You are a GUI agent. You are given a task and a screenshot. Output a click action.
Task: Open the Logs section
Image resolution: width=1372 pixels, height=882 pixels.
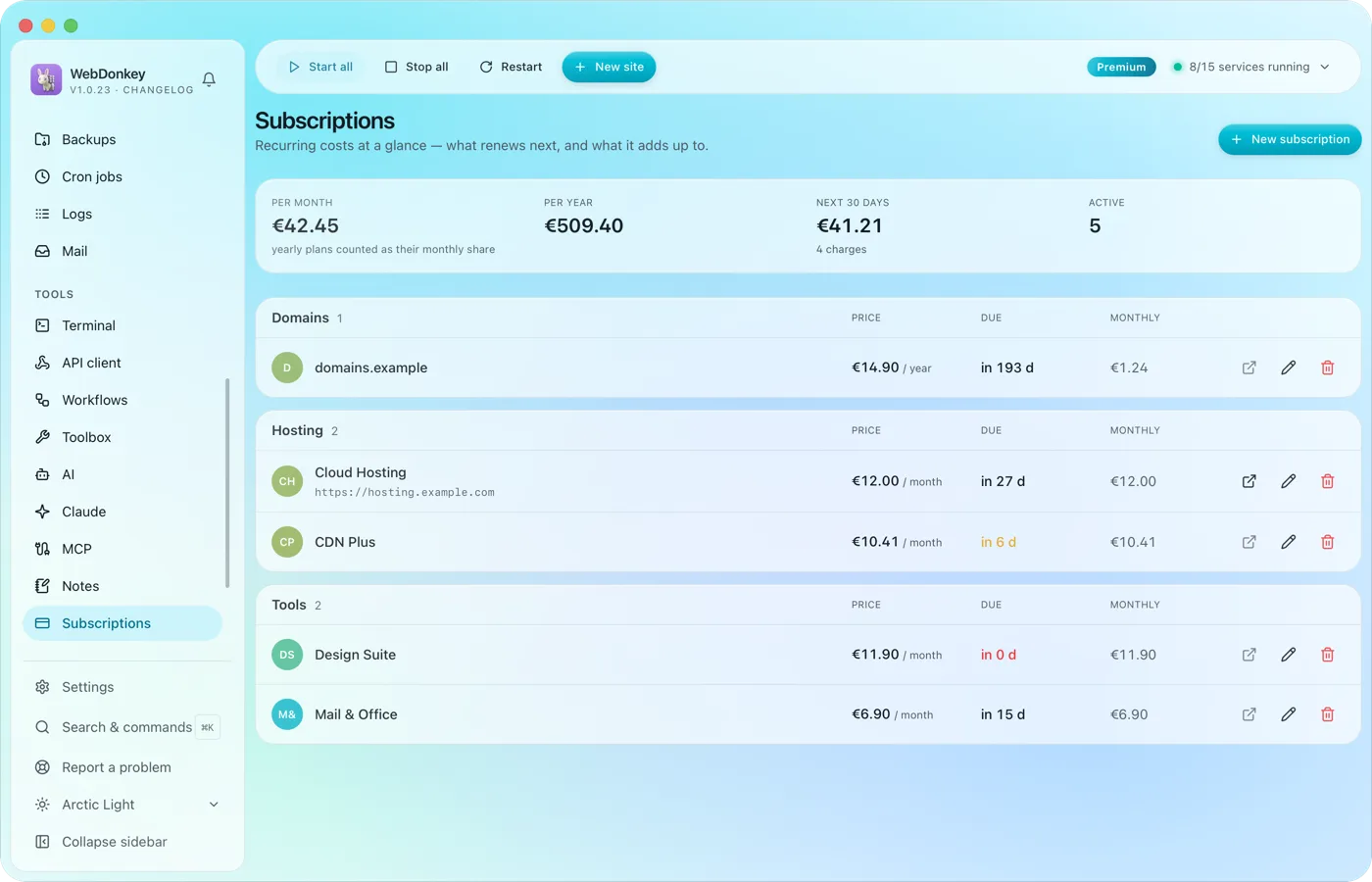tap(122, 214)
